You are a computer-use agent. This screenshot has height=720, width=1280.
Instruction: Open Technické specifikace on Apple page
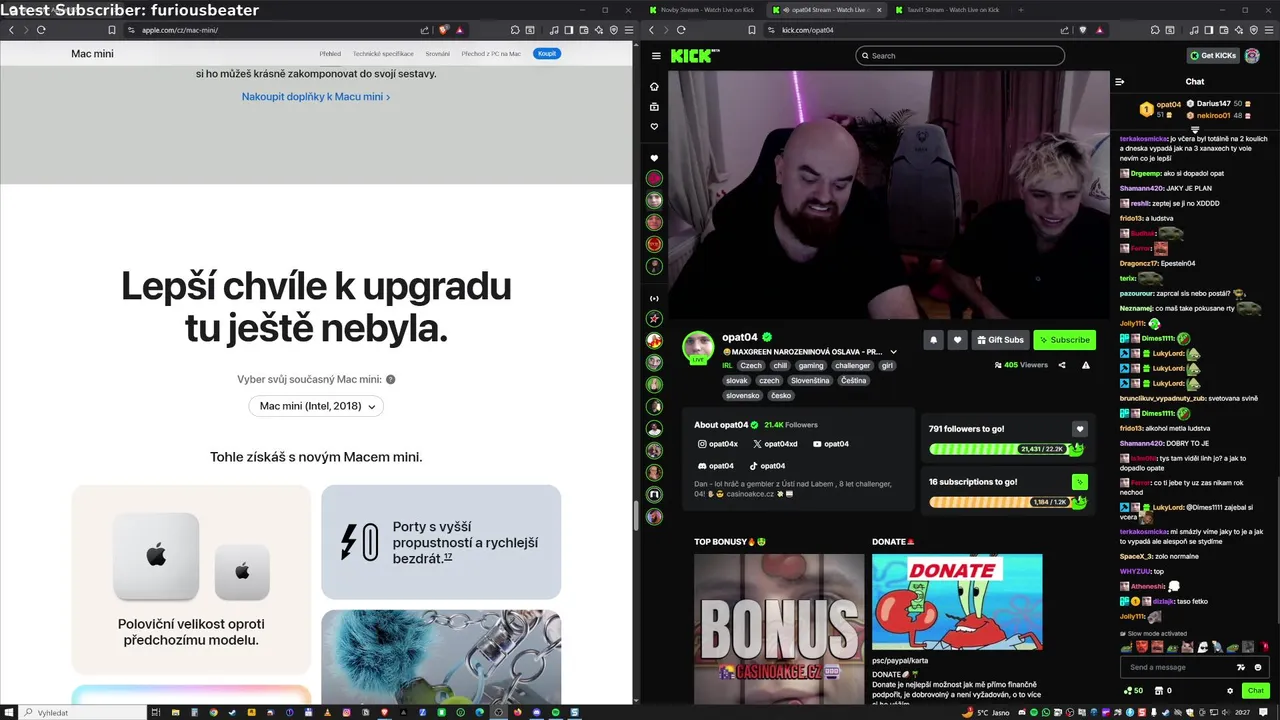[x=383, y=53]
